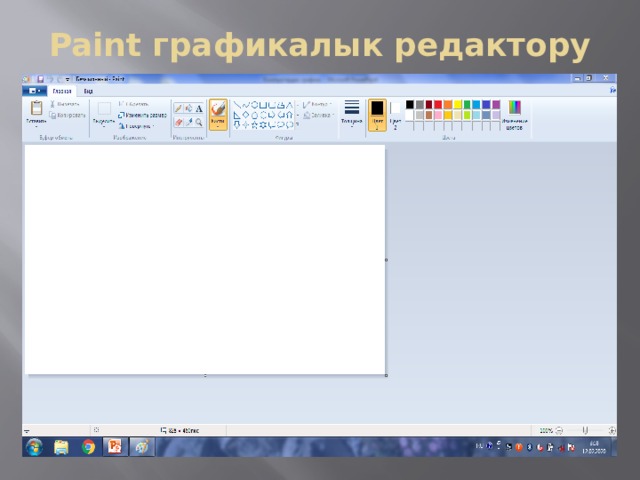Click the Save icon in quick access toolbar

[40, 79]
